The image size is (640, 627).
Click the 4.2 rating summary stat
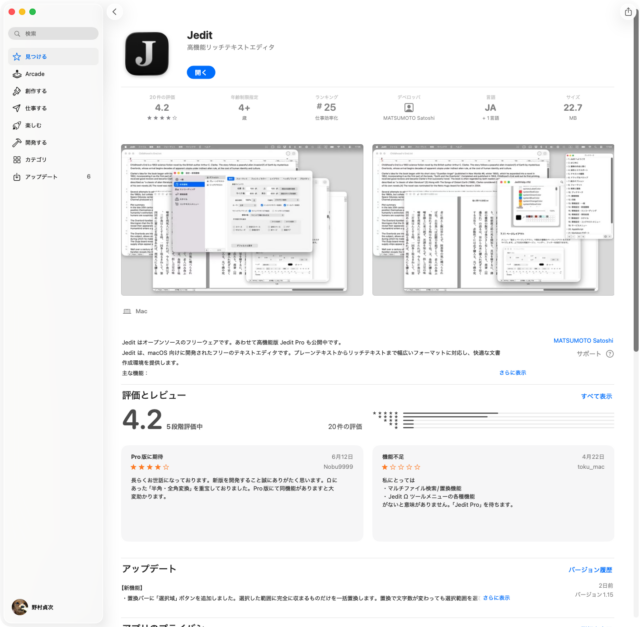tap(162, 108)
